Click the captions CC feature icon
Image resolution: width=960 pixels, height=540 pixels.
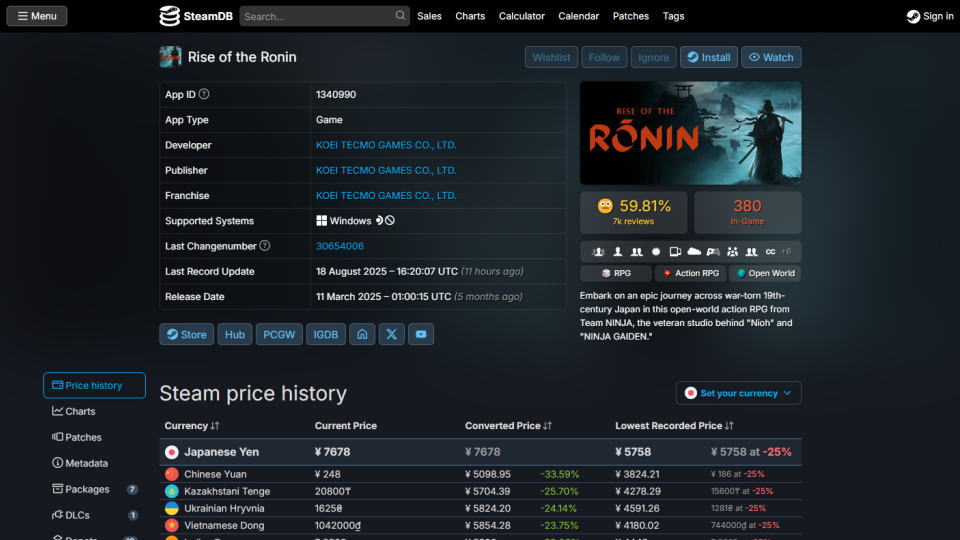(x=770, y=252)
